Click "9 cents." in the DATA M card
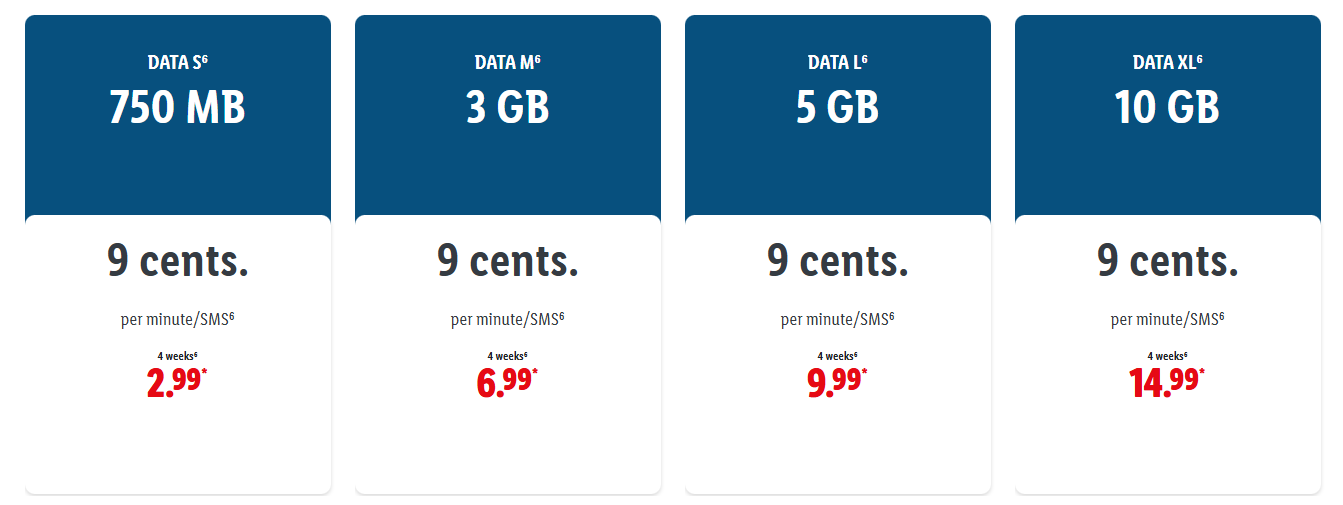The width and height of the screenshot is (1343, 505). (507, 261)
